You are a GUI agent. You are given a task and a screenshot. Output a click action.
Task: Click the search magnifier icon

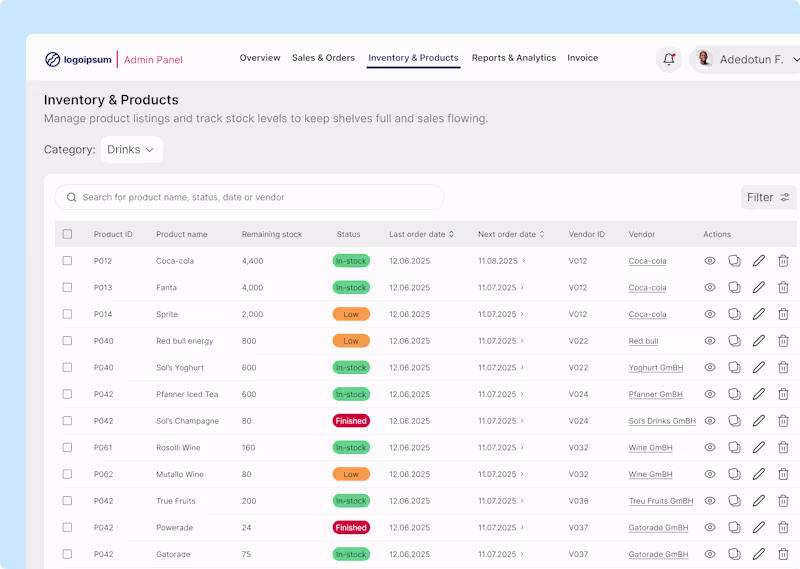[x=71, y=197]
